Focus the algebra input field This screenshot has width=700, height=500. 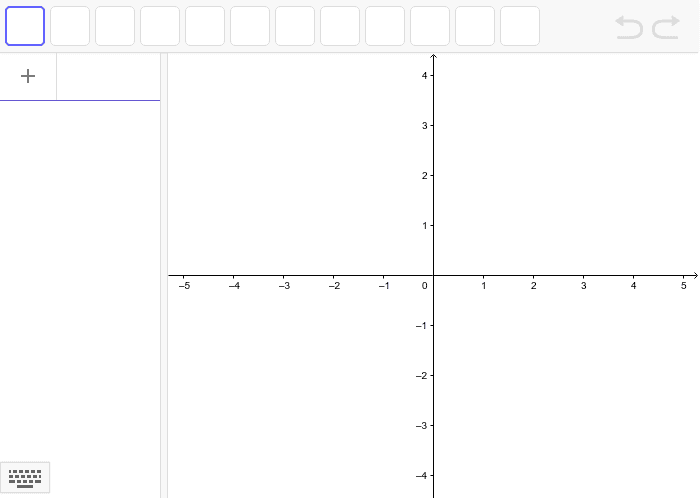pos(108,76)
